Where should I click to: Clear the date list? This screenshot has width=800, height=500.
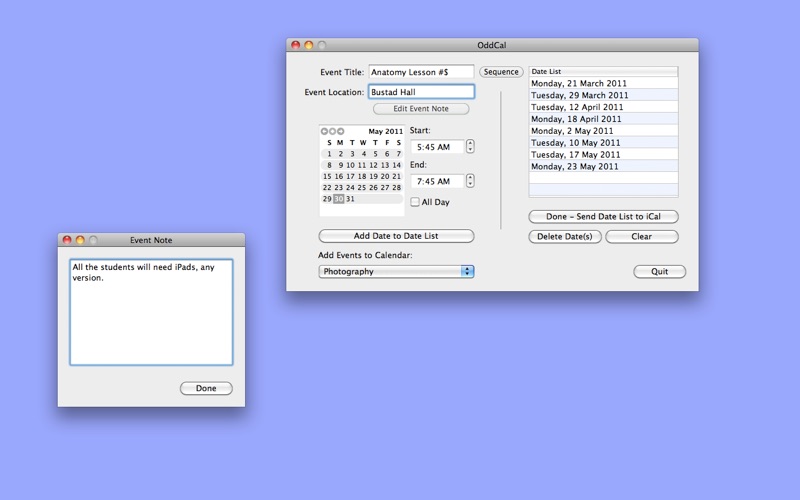pos(641,237)
